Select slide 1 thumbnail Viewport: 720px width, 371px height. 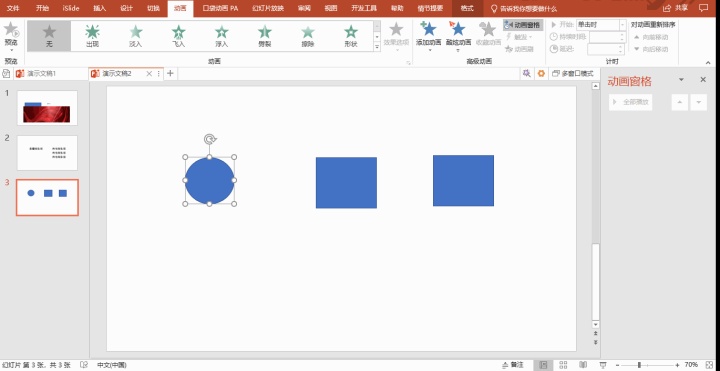(47, 108)
